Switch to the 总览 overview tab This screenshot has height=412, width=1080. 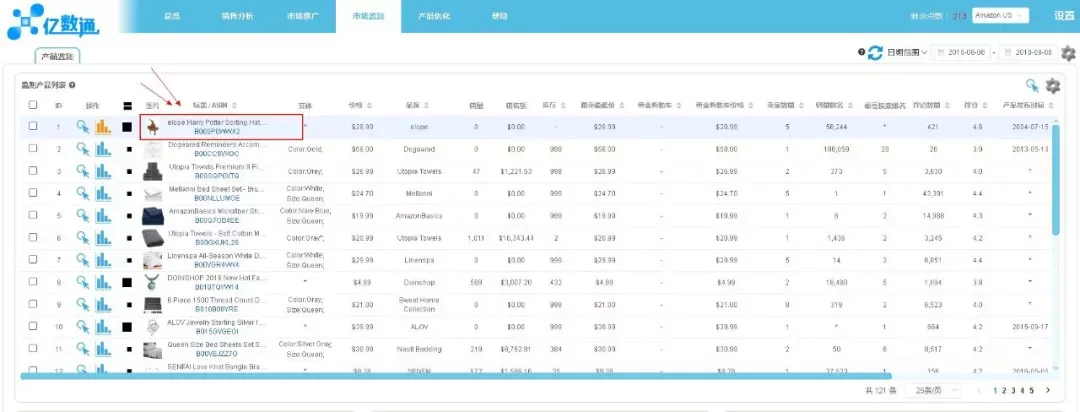pyautogui.click(x=172, y=16)
